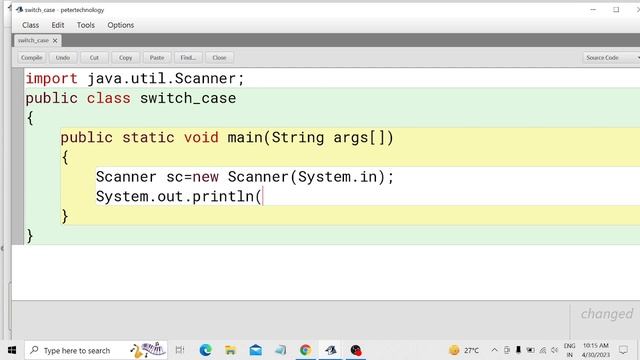
Task: Click the Type here to search box
Action: (96, 350)
